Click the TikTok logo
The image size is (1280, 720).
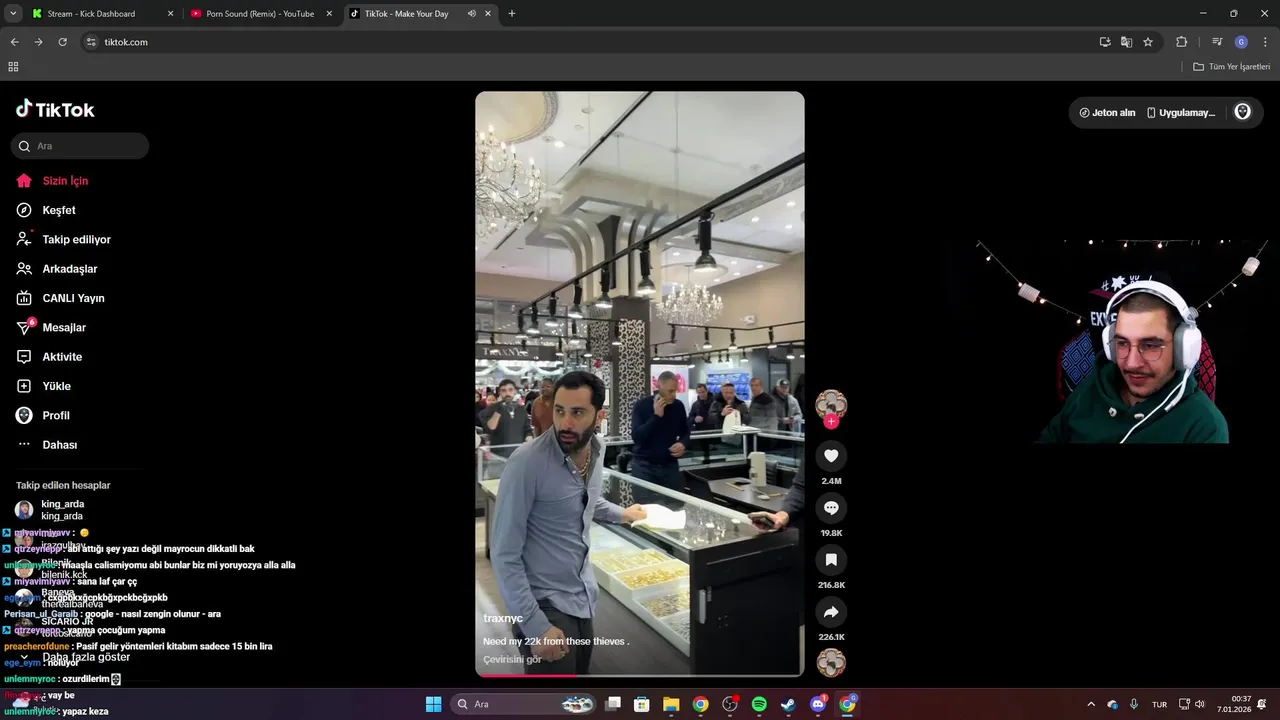point(55,109)
